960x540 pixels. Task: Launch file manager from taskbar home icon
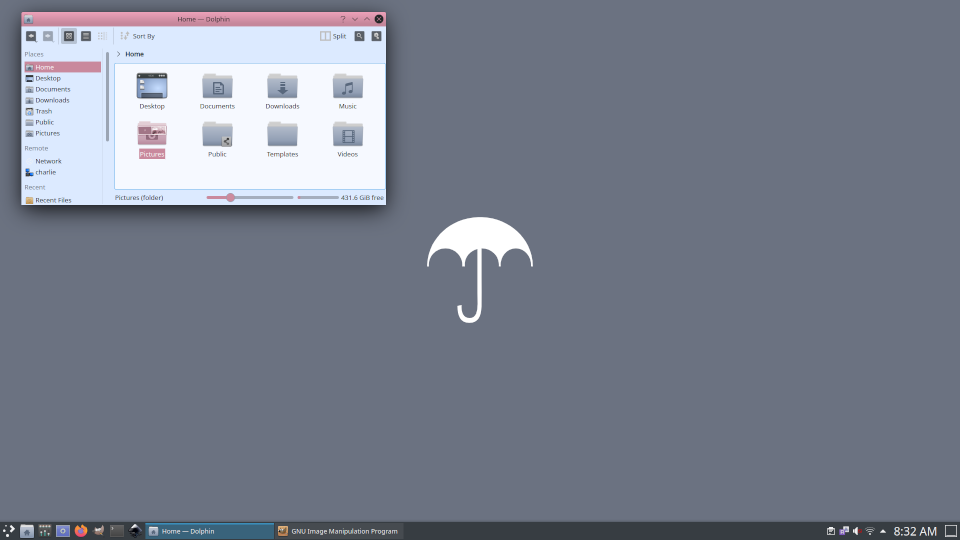[x=27, y=531]
